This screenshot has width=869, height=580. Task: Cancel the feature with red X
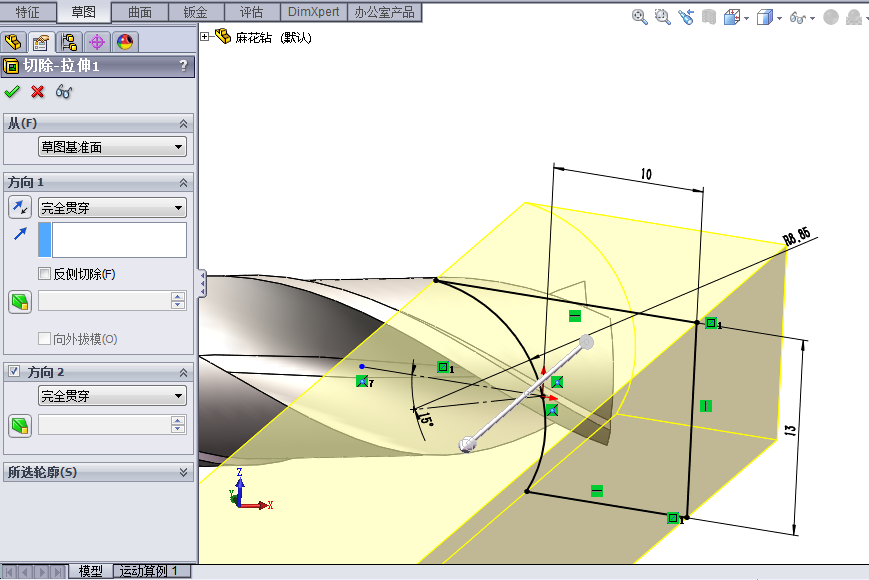38,92
